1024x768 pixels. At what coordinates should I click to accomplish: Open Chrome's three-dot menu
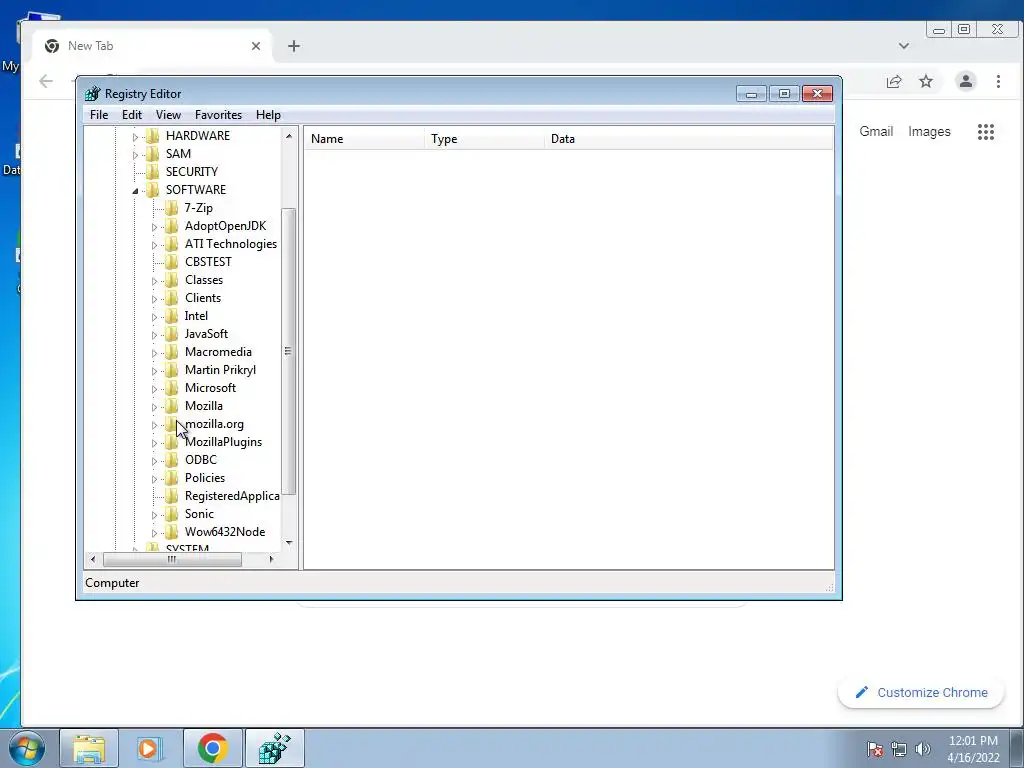[999, 81]
